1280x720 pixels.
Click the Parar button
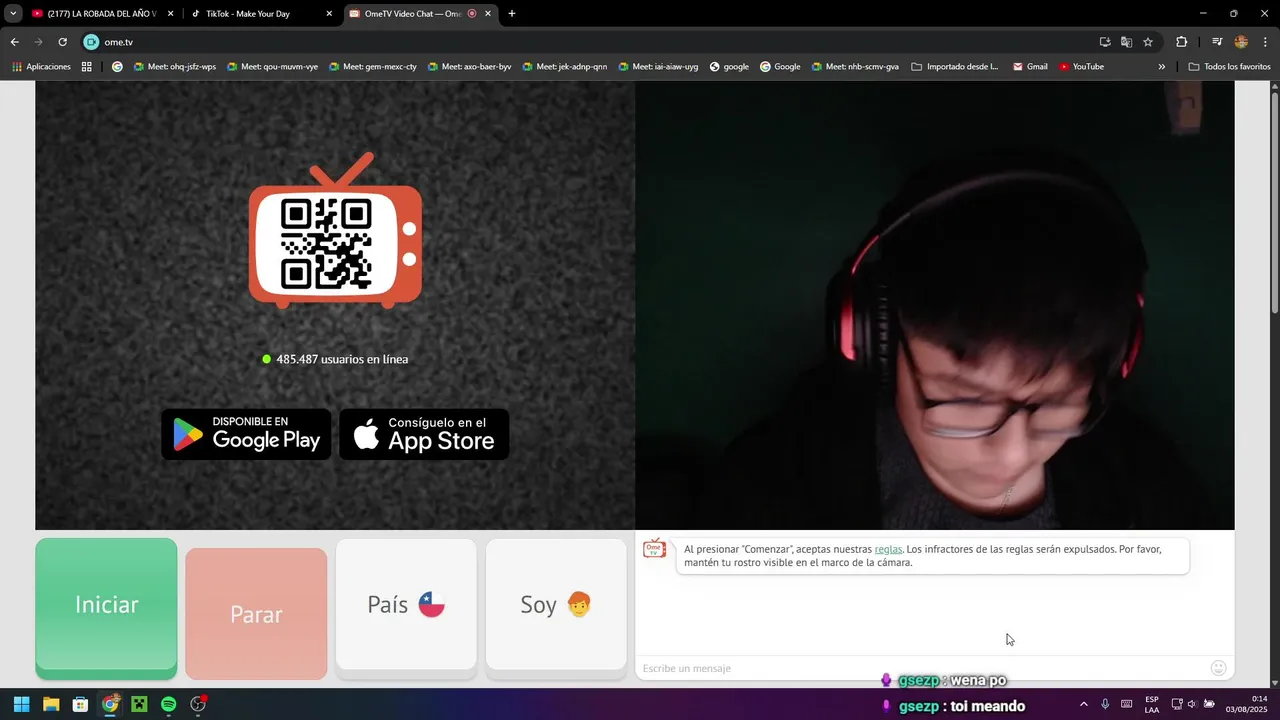click(x=256, y=614)
